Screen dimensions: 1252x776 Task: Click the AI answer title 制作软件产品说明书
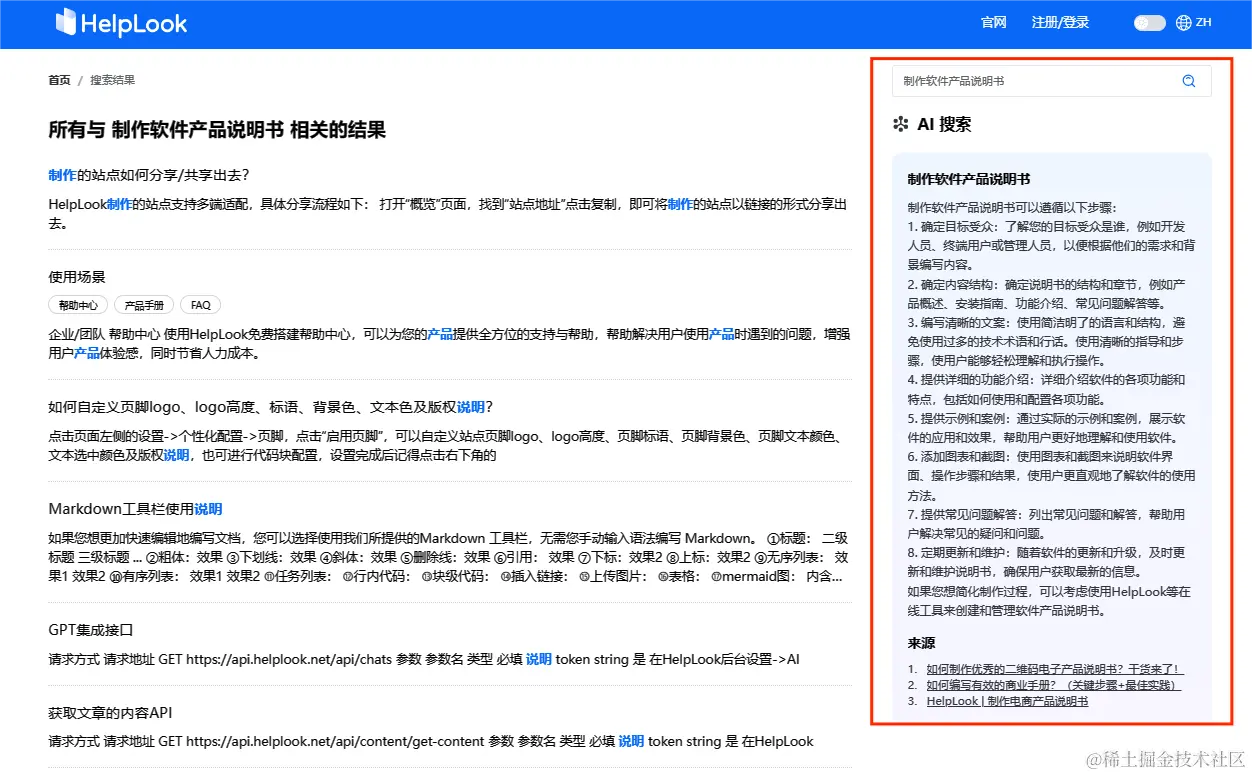click(969, 179)
